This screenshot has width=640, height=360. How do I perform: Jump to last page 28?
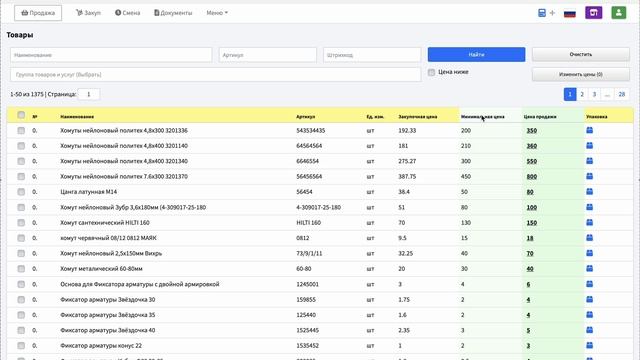click(x=621, y=94)
